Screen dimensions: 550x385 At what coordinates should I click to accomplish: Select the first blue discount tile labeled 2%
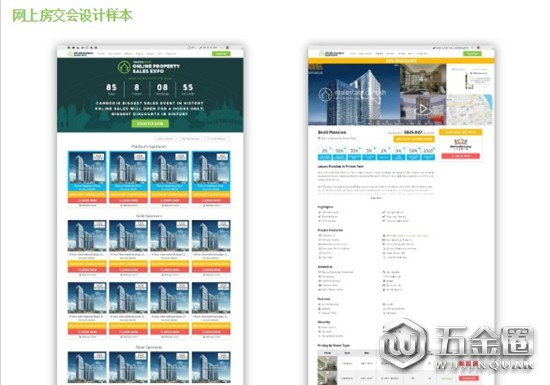point(325,154)
